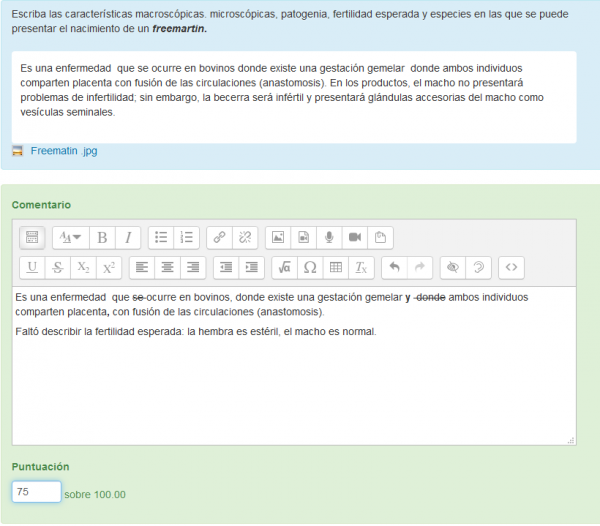
Task: Record video with the camera icon
Action: [x=355, y=238]
